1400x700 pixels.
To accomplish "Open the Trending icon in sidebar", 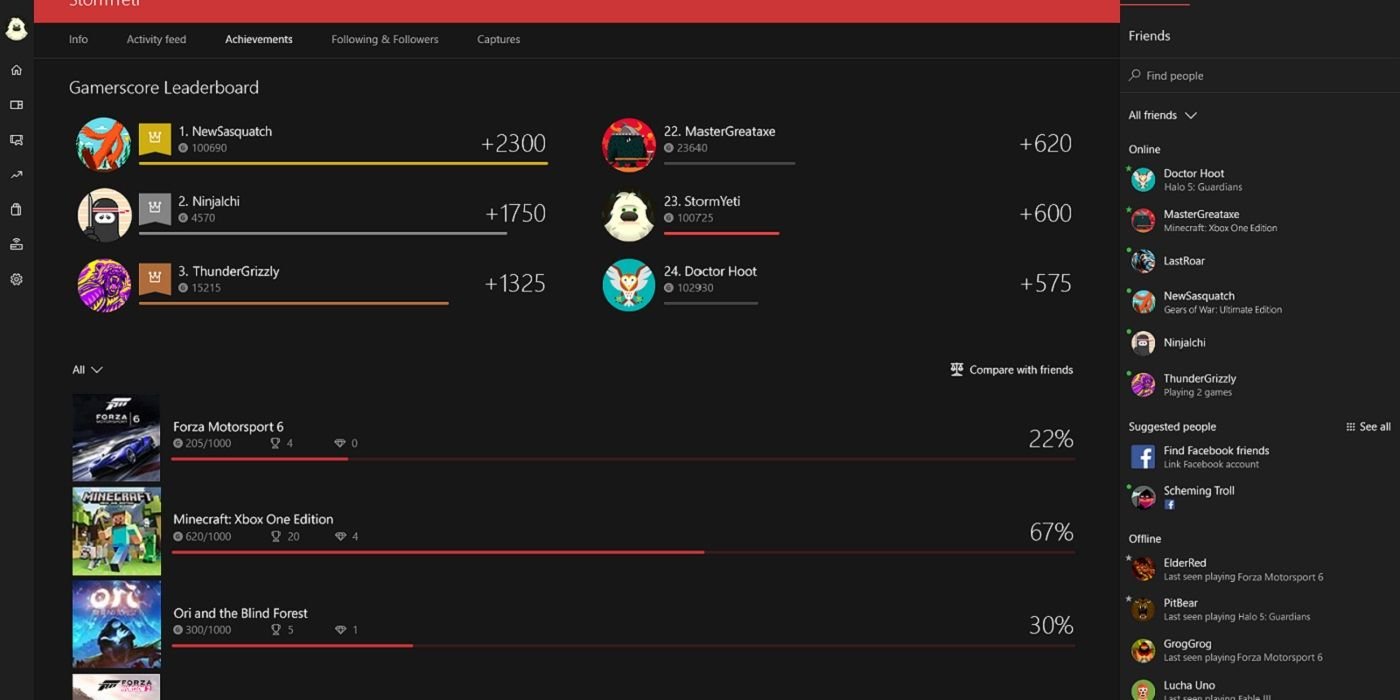I will 16,175.
